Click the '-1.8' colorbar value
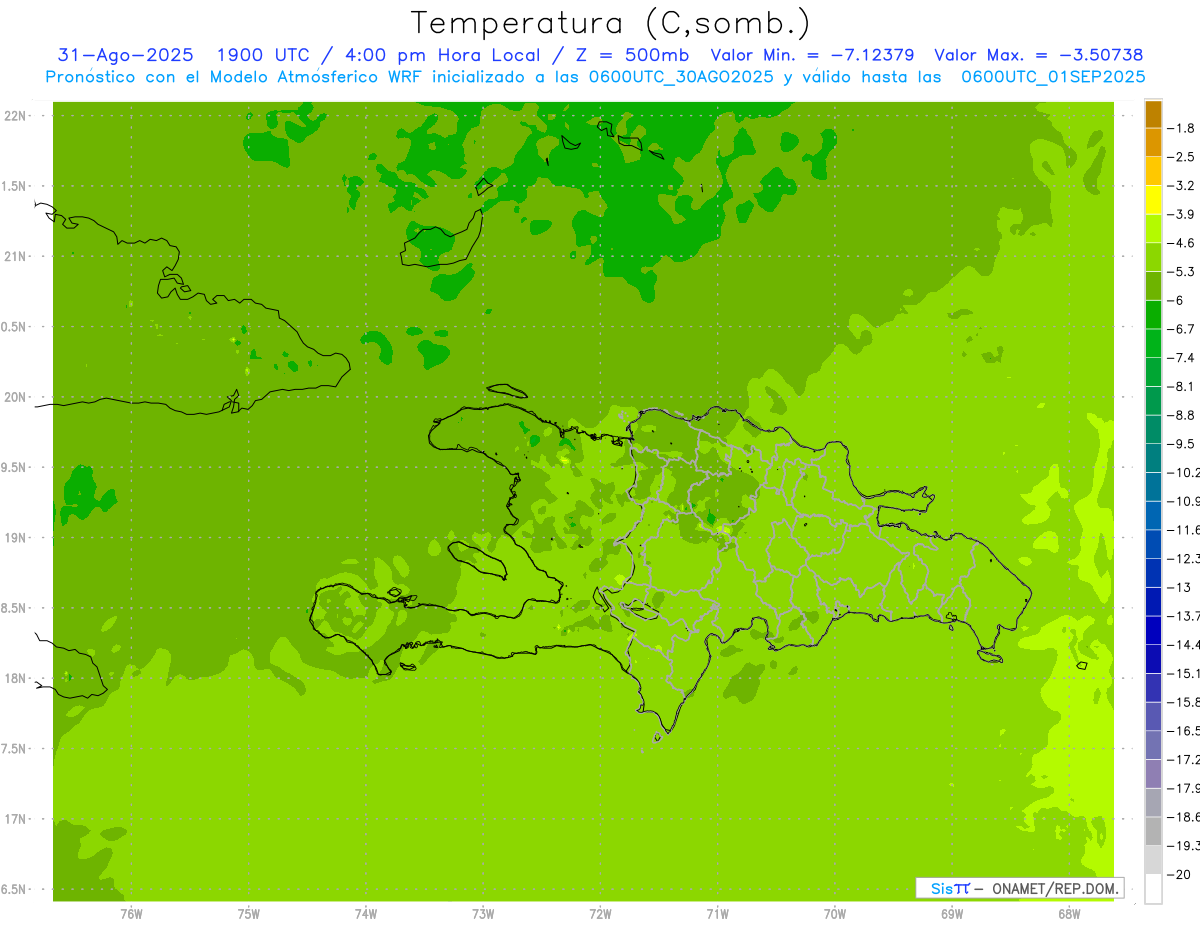The height and width of the screenshot is (927, 1200). pyautogui.click(x=1183, y=128)
